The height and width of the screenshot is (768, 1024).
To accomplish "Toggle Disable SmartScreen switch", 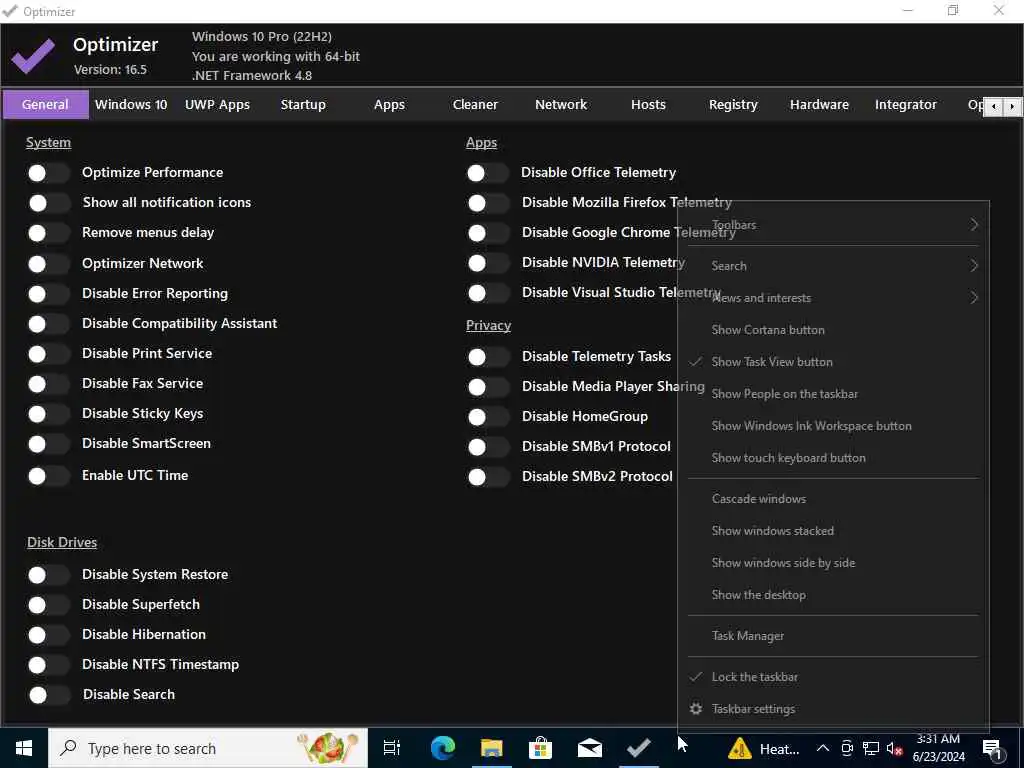I will tap(48, 444).
